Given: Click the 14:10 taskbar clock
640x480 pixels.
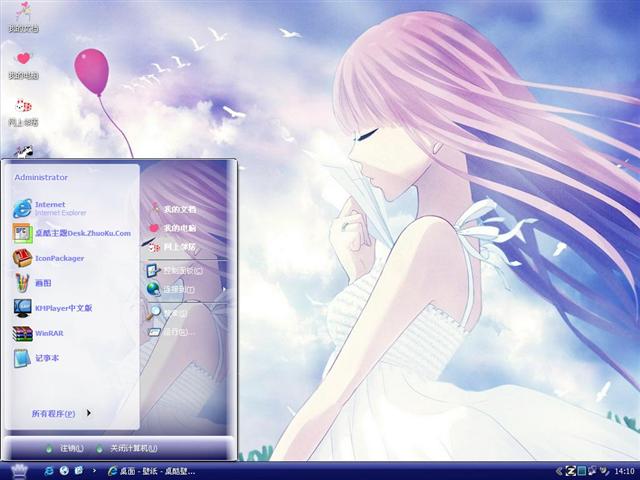Looking at the screenshot, I should tap(624, 471).
